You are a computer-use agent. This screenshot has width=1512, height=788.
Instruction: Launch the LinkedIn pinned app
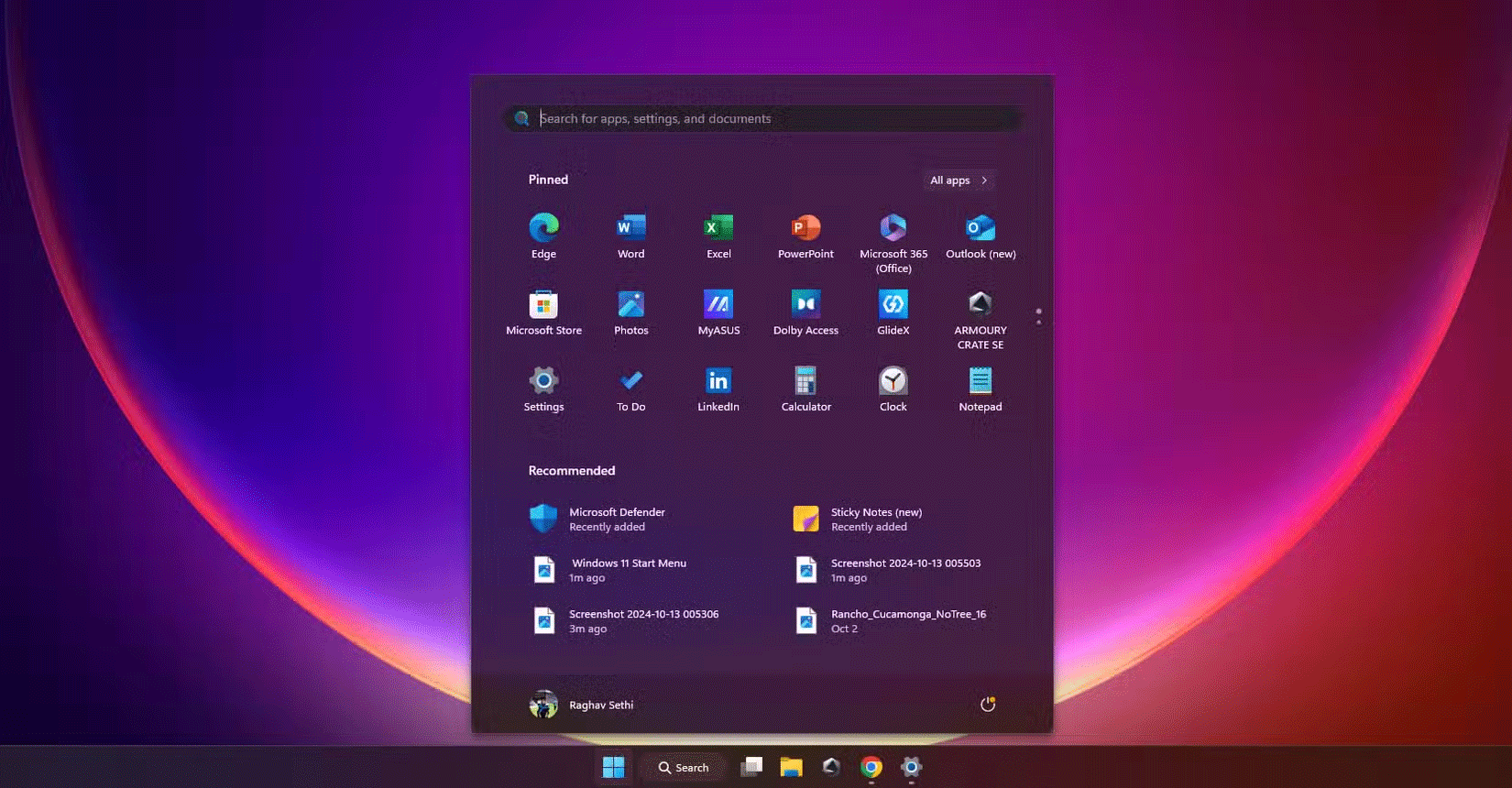[718, 389]
